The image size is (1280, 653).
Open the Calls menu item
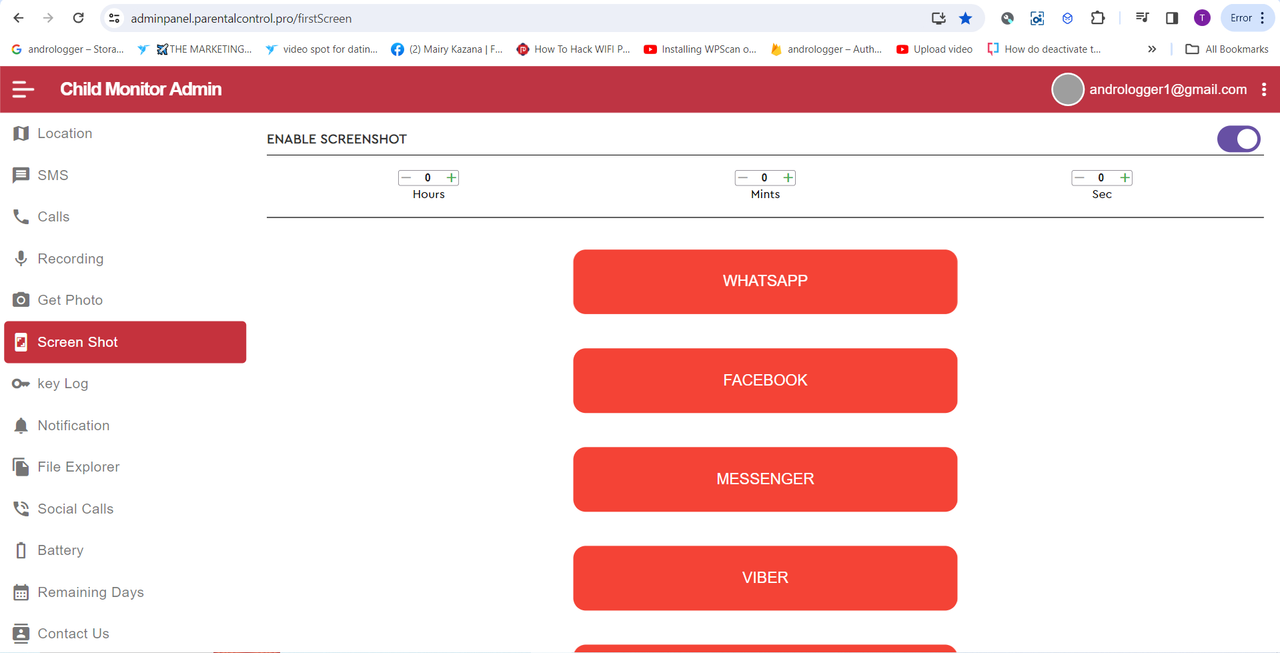click(x=125, y=217)
